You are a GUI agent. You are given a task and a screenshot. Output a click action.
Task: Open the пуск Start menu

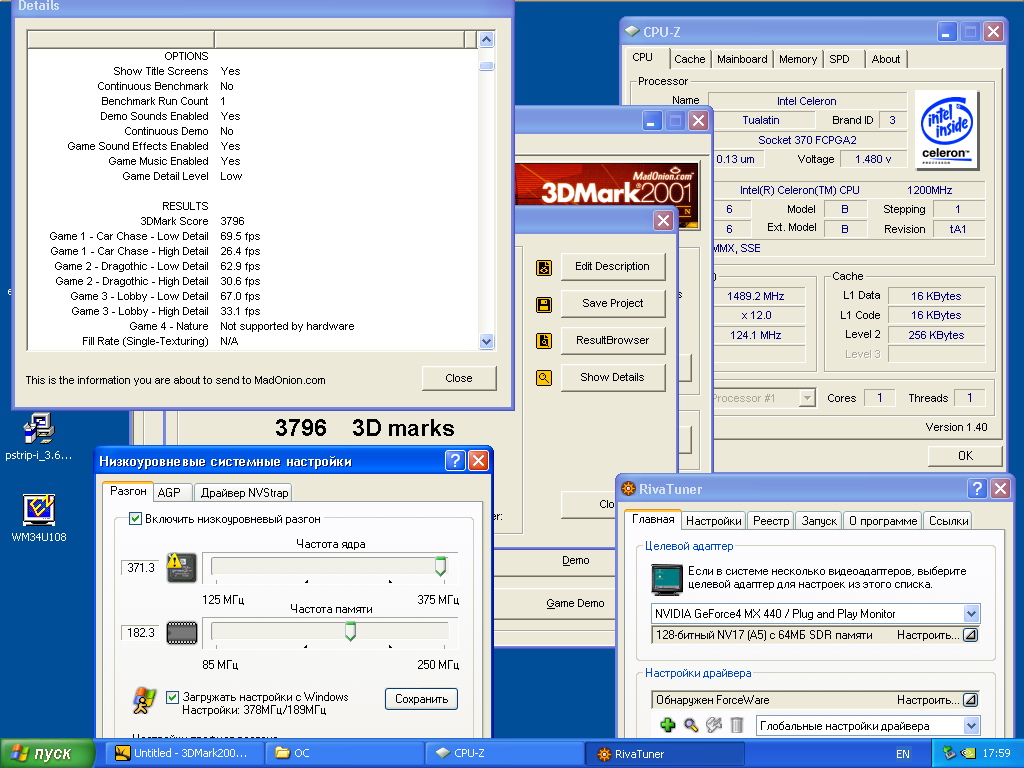(48, 754)
